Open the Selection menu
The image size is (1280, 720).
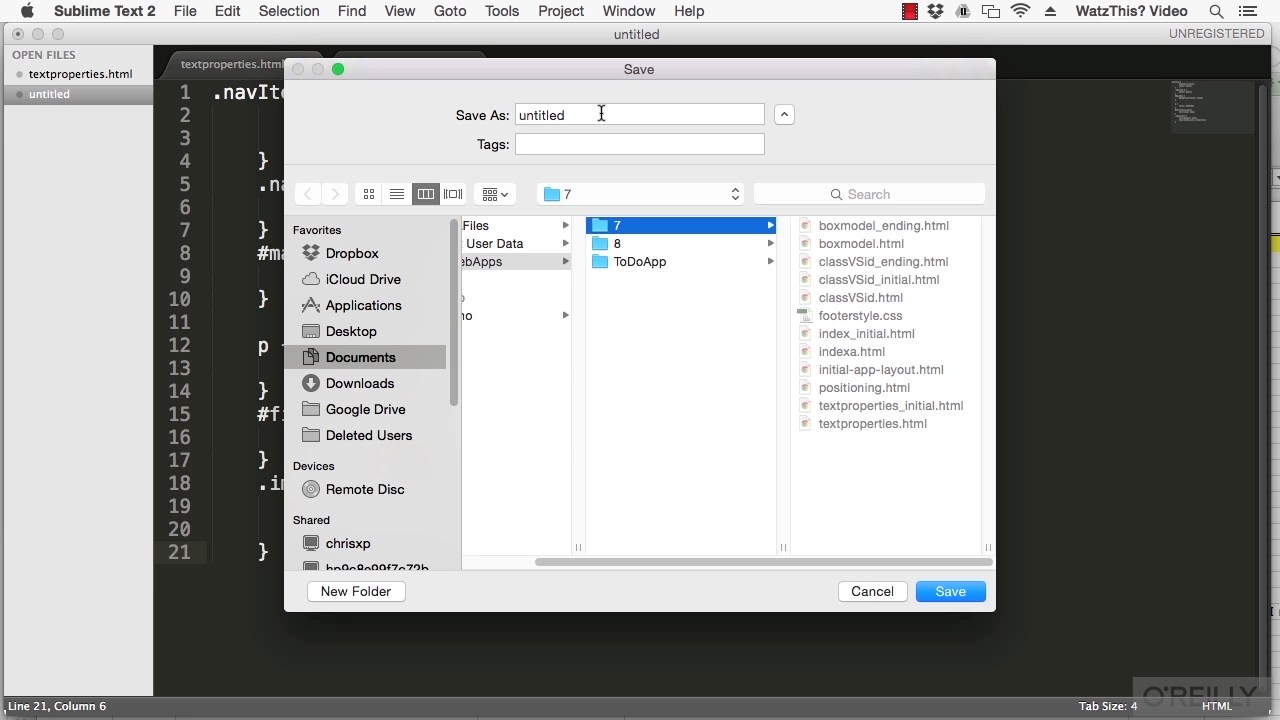click(x=289, y=11)
